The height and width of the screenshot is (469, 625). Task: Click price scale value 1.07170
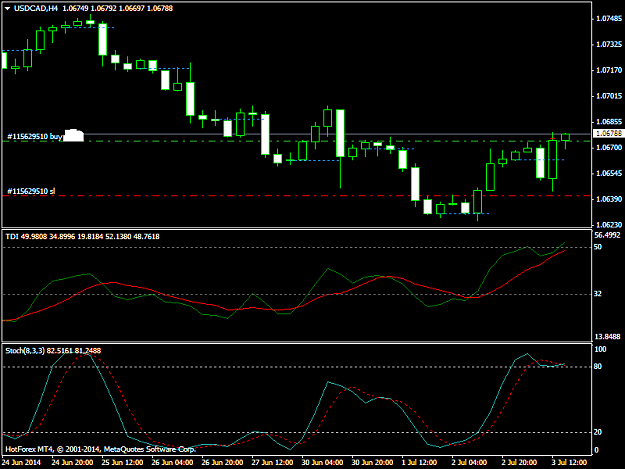(609, 70)
